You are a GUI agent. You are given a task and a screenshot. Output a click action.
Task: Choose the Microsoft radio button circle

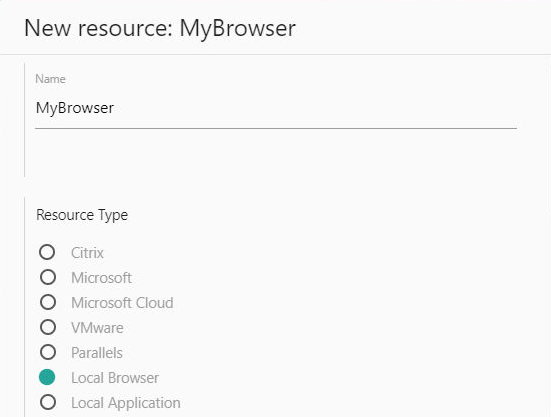pyautogui.click(x=48, y=277)
